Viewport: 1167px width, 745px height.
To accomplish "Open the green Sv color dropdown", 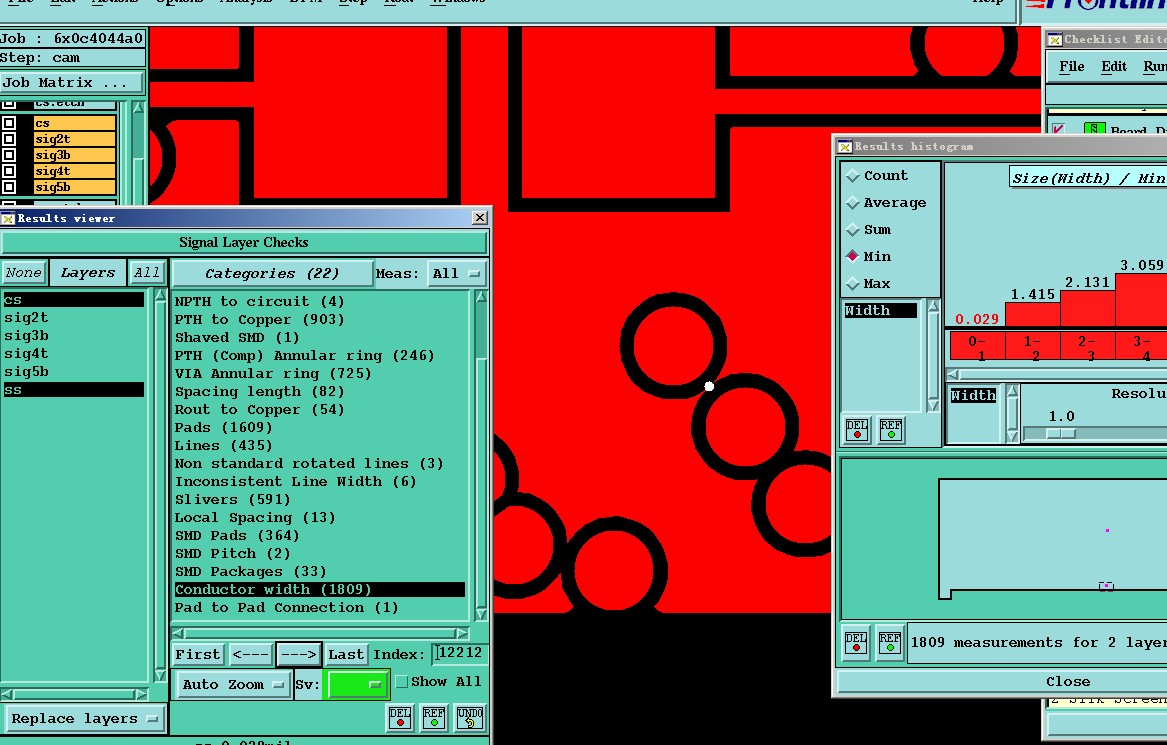I will (357, 684).
